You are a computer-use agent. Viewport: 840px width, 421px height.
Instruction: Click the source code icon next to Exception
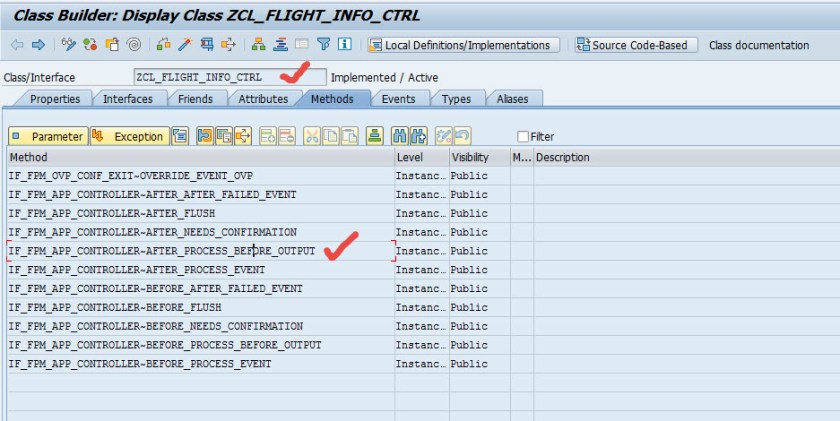click(x=180, y=137)
